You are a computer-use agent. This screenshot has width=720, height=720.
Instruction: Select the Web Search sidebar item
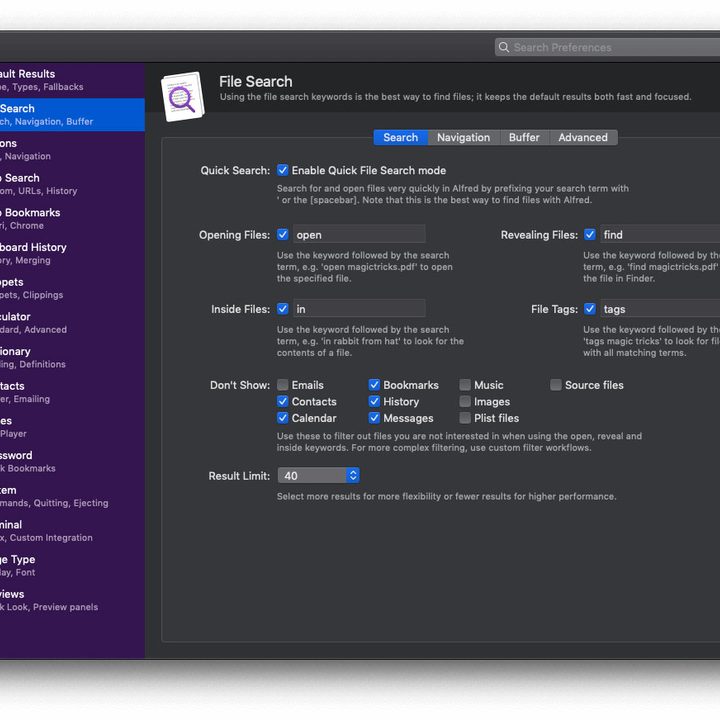(72, 184)
